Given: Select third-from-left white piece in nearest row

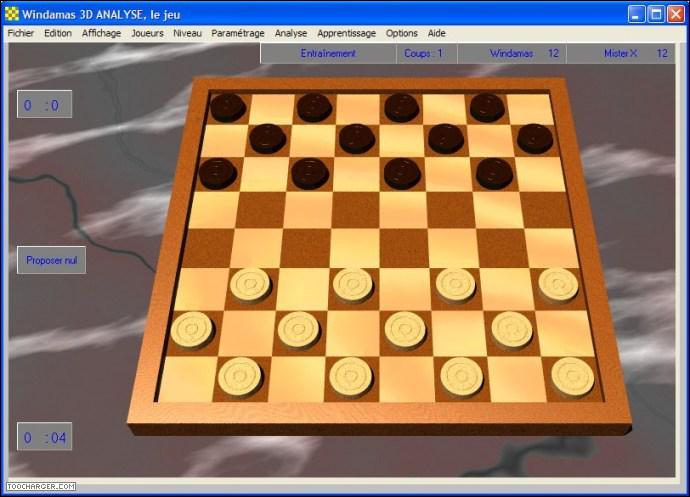Looking at the screenshot, I should pyautogui.click(x=462, y=377).
